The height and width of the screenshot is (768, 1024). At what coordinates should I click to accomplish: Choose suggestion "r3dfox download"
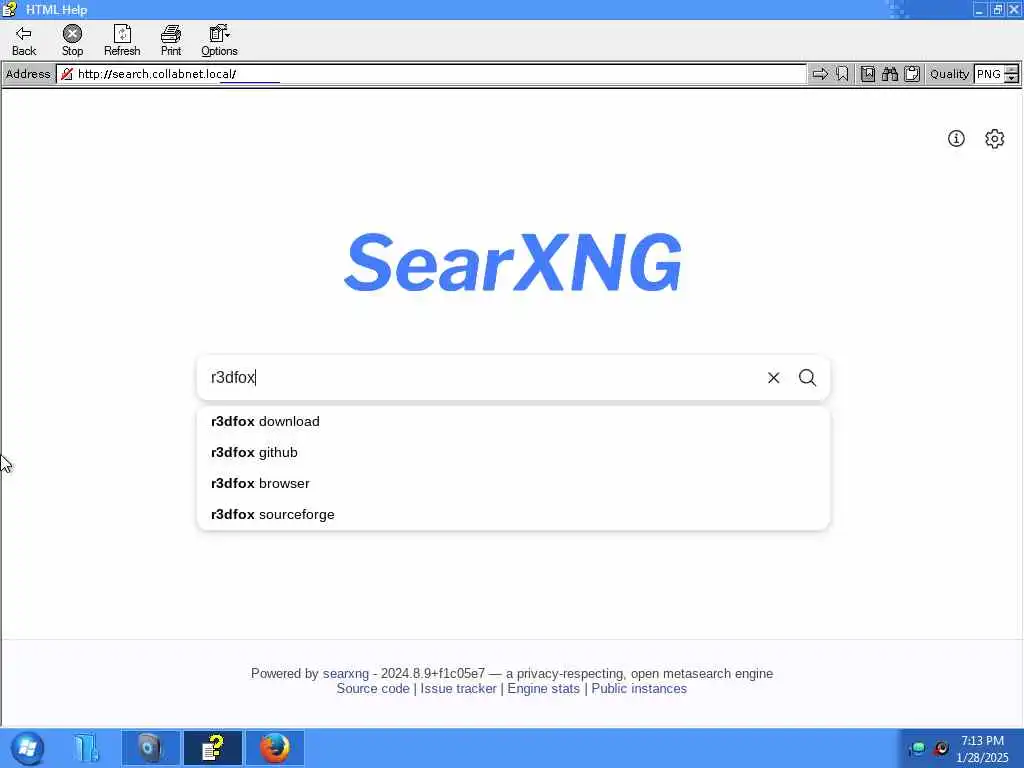coord(513,421)
